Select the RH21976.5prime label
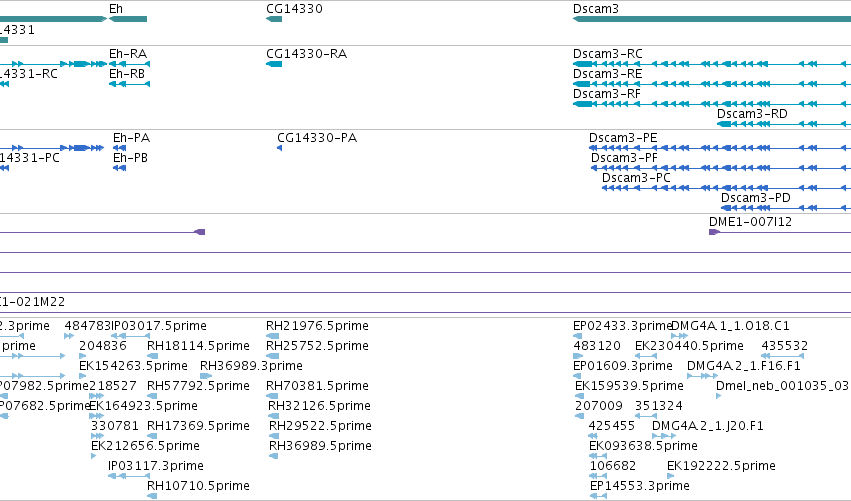Image resolution: width=851 pixels, height=501 pixels. tap(317, 326)
